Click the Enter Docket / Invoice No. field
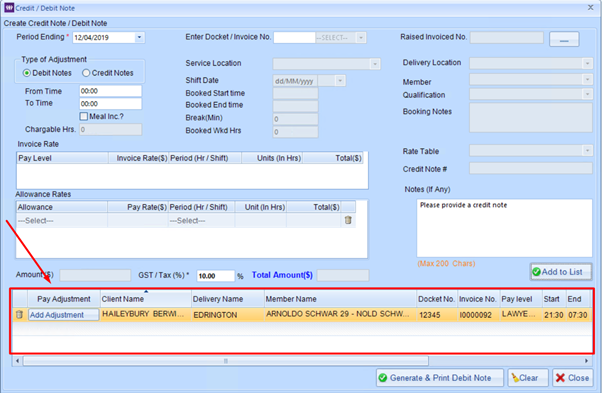602x393 pixels. (294, 38)
